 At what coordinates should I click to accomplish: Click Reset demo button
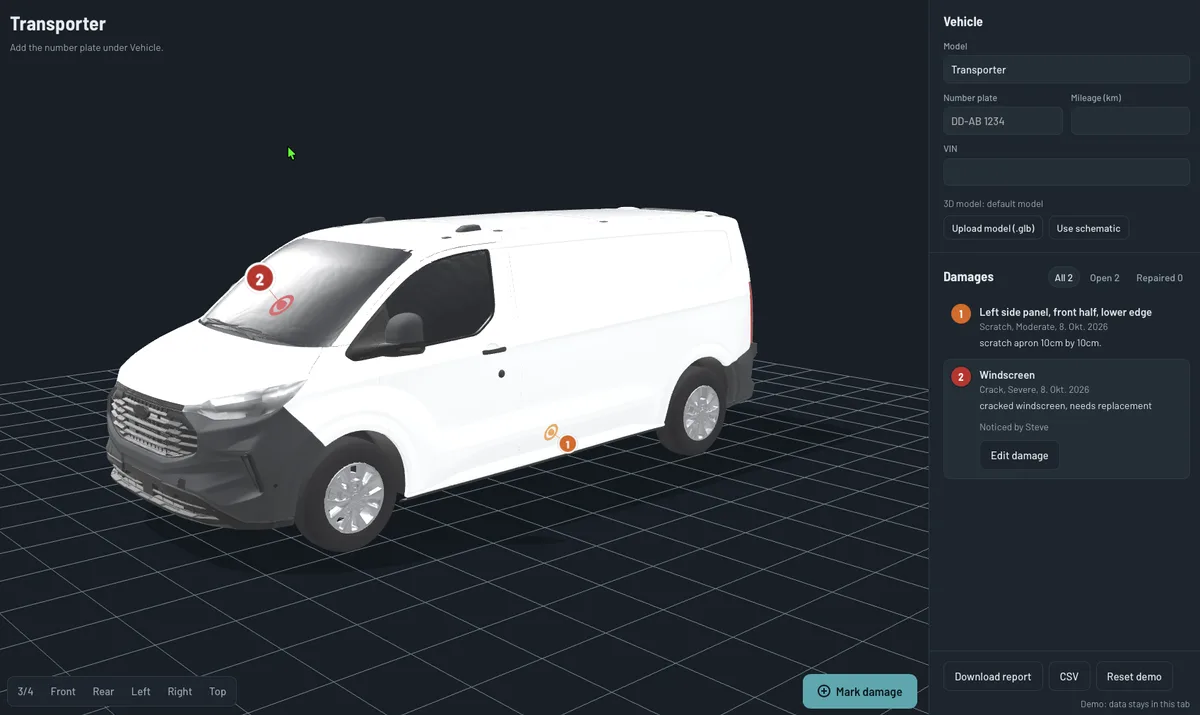pyautogui.click(x=1134, y=676)
